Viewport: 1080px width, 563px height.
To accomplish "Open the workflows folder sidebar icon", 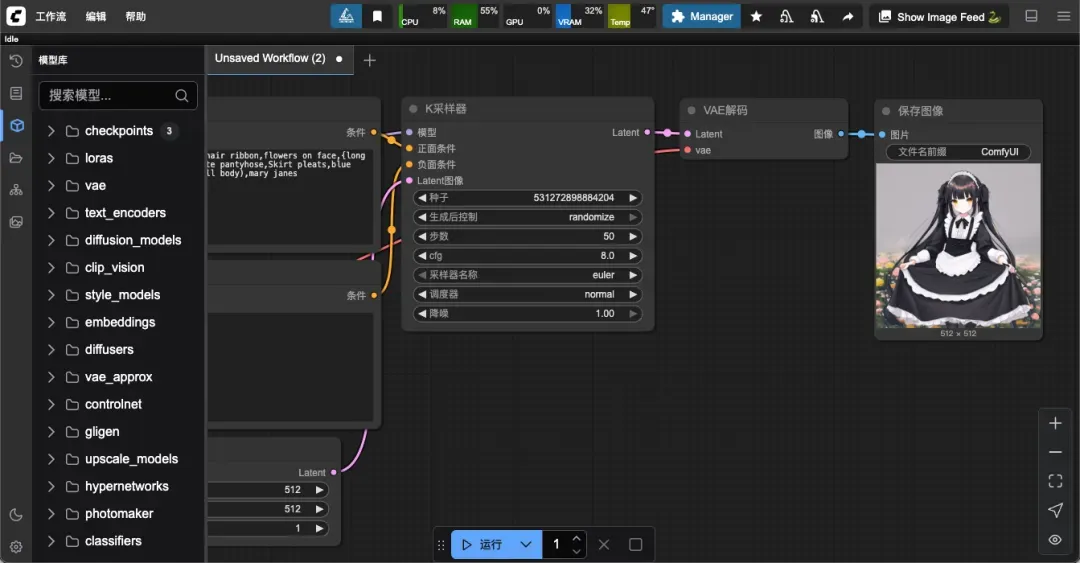I will click(x=16, y=158).
